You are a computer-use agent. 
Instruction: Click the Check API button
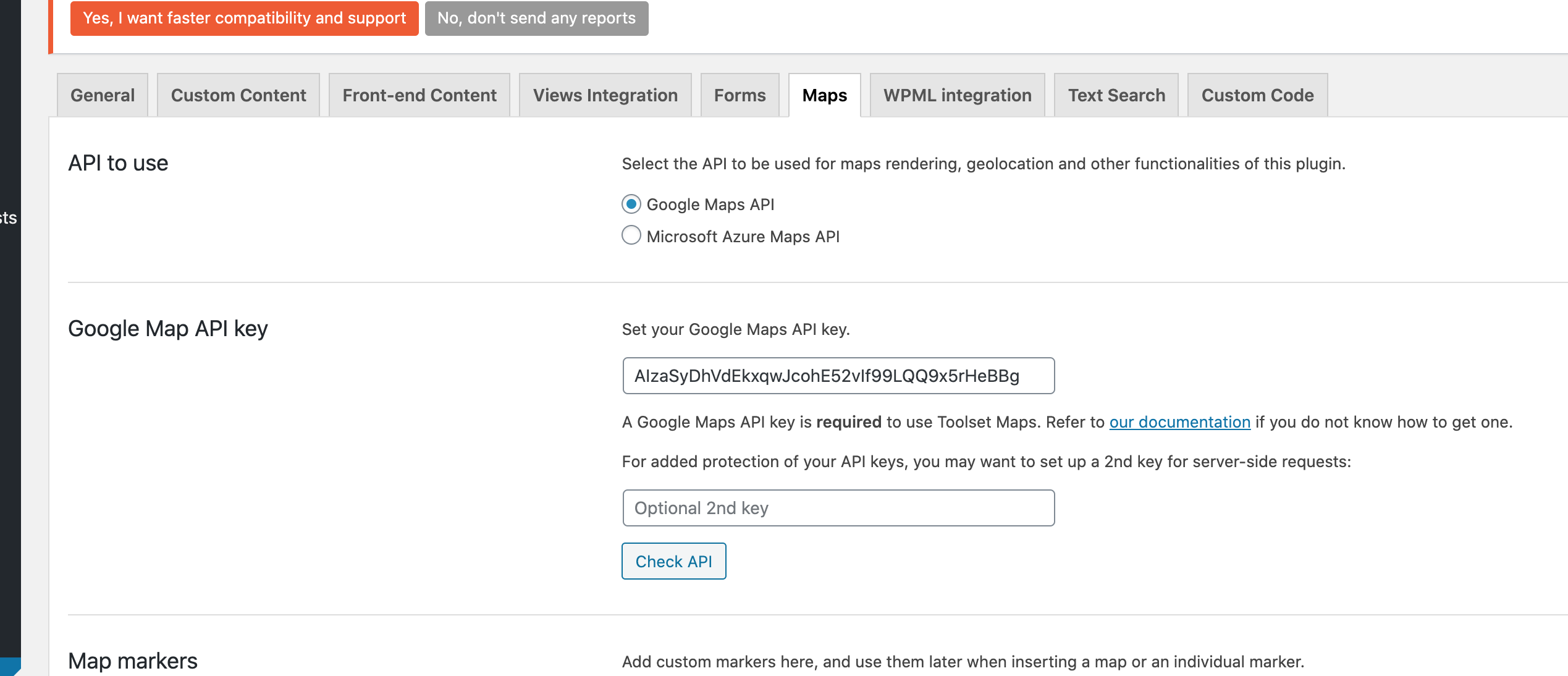click(674, 561)
